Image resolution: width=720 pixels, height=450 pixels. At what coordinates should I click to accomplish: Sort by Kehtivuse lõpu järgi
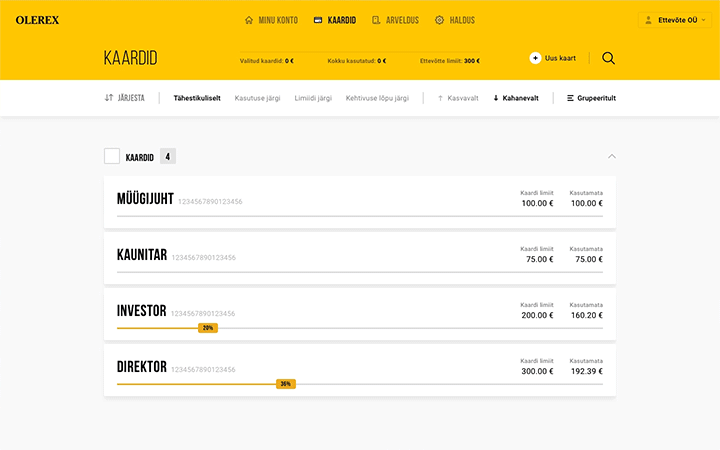click(377, 98)
